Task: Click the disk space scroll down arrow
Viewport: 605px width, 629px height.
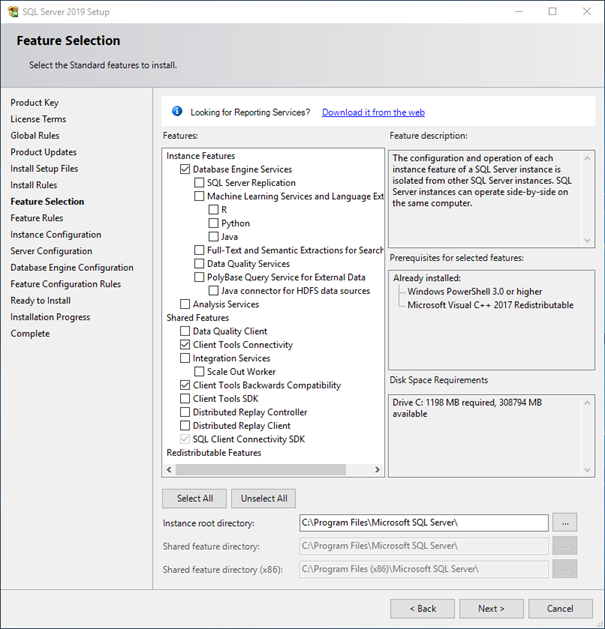Action: coord(587,470)
